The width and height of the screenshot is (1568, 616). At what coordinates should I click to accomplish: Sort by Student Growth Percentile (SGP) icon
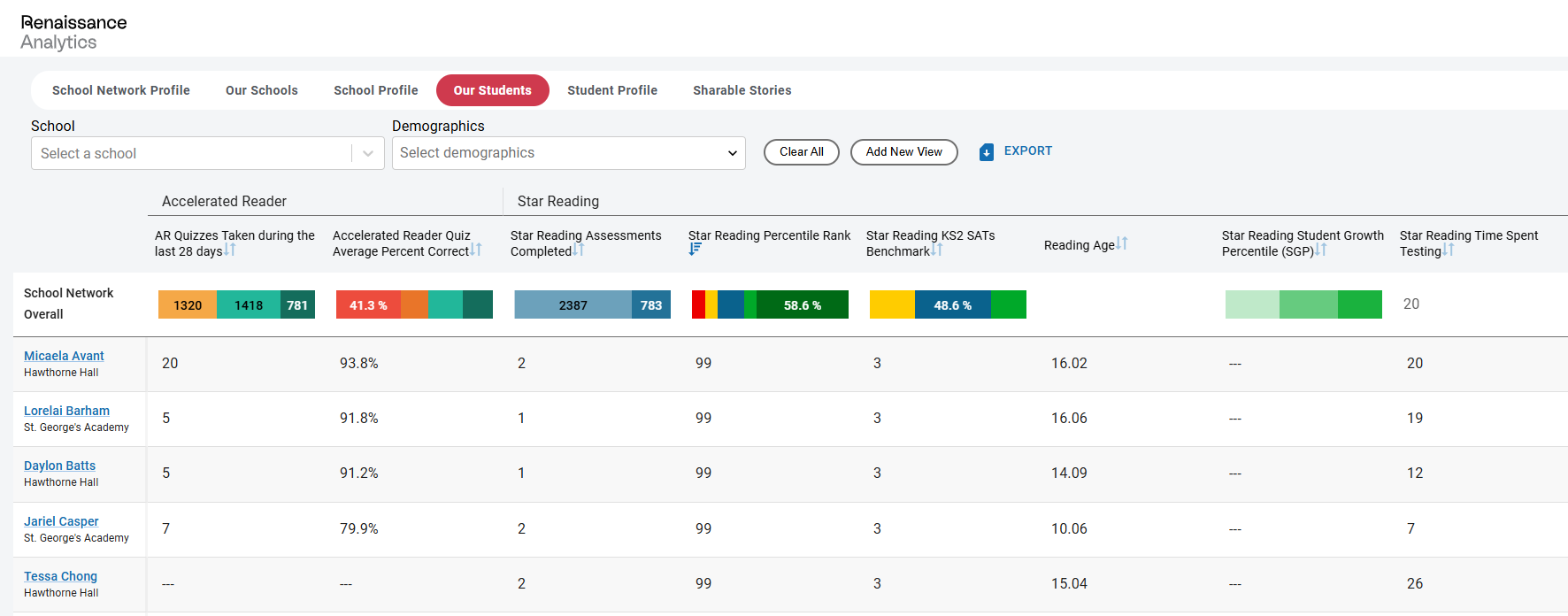(x=1321, y=250)
